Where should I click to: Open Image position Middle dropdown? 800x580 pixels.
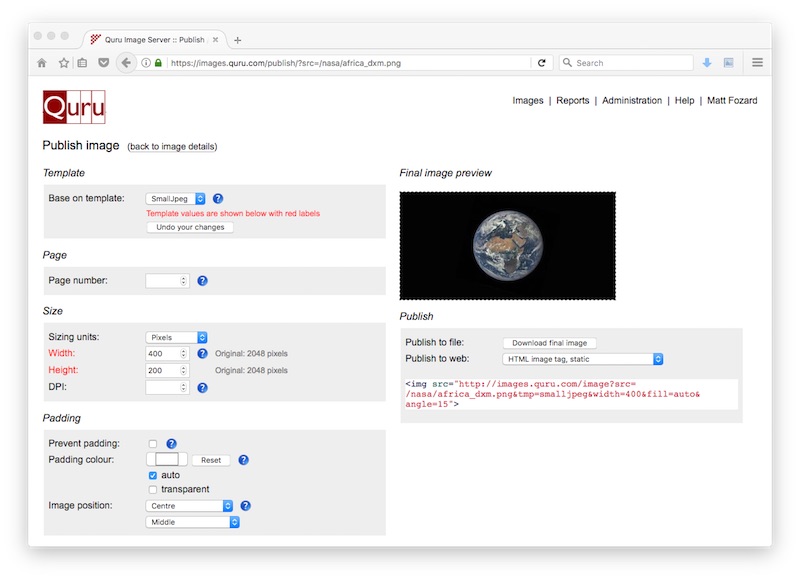[x=192, y=522]
